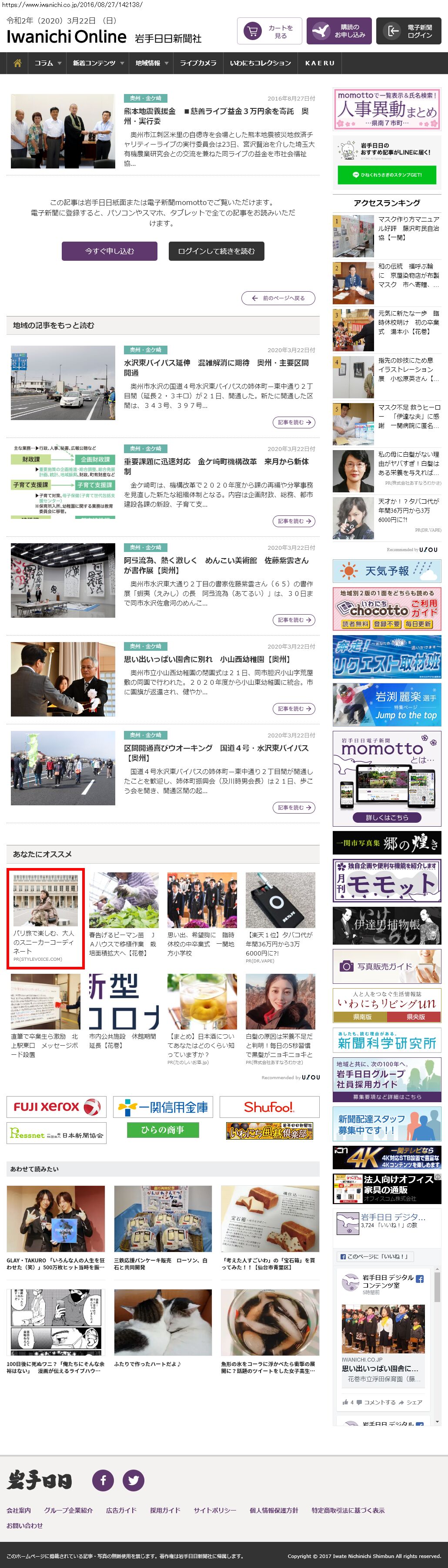
Task: Click the home icon in navigation bar
Action: 18,63
